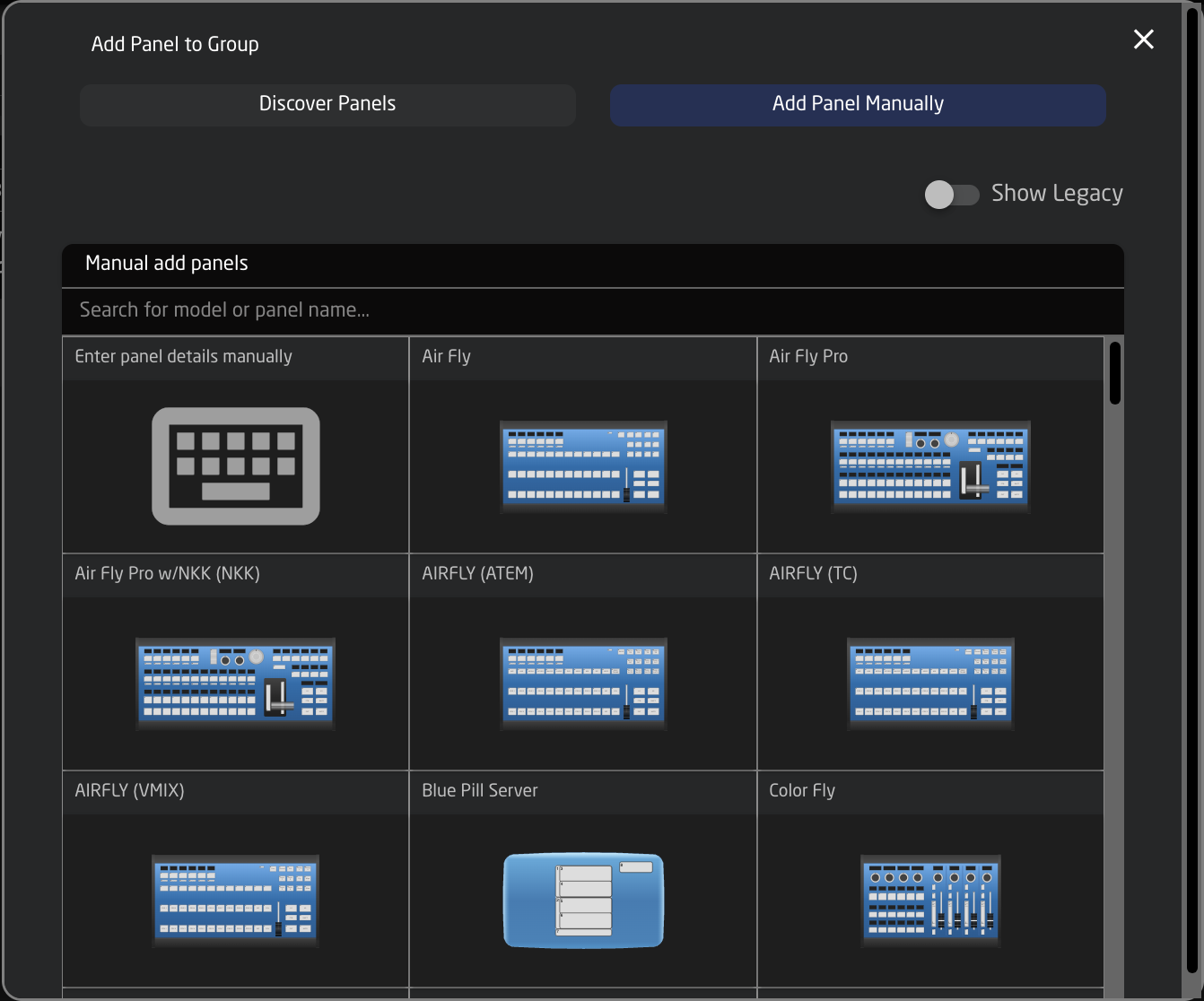
Task: Select the AIRFLY (TC) panel icon
Action: click(x=929, y=683)
